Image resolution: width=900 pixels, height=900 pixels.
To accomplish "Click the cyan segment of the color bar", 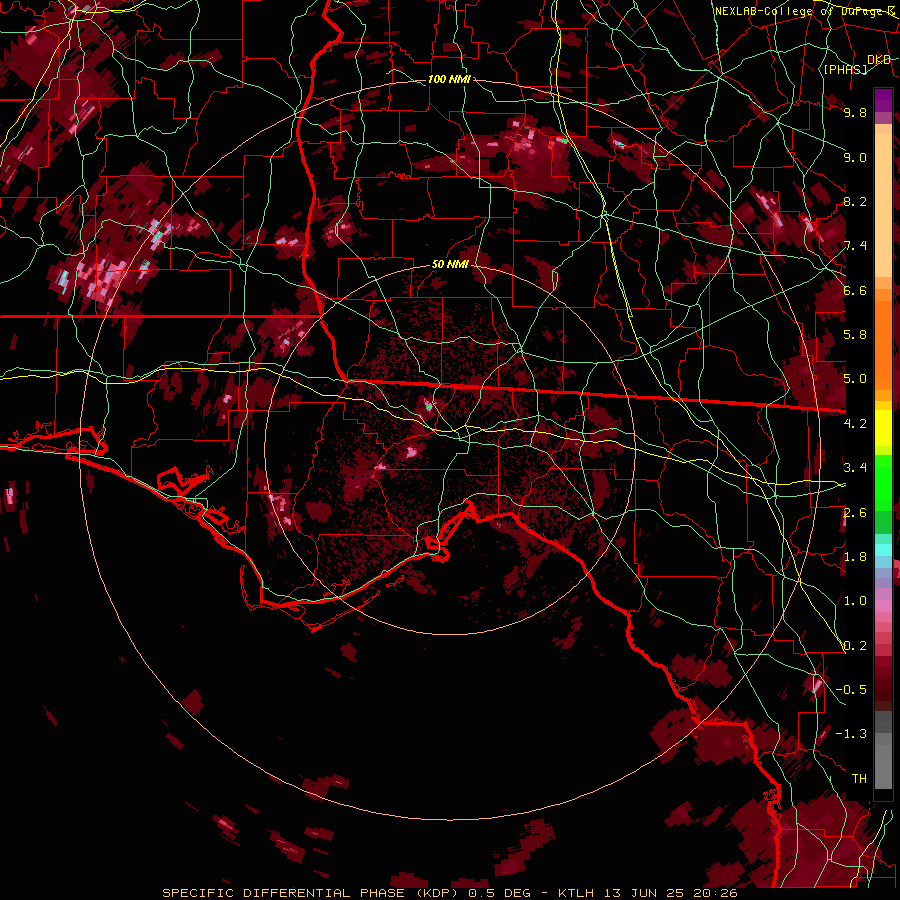I will (x=883, y=550).
